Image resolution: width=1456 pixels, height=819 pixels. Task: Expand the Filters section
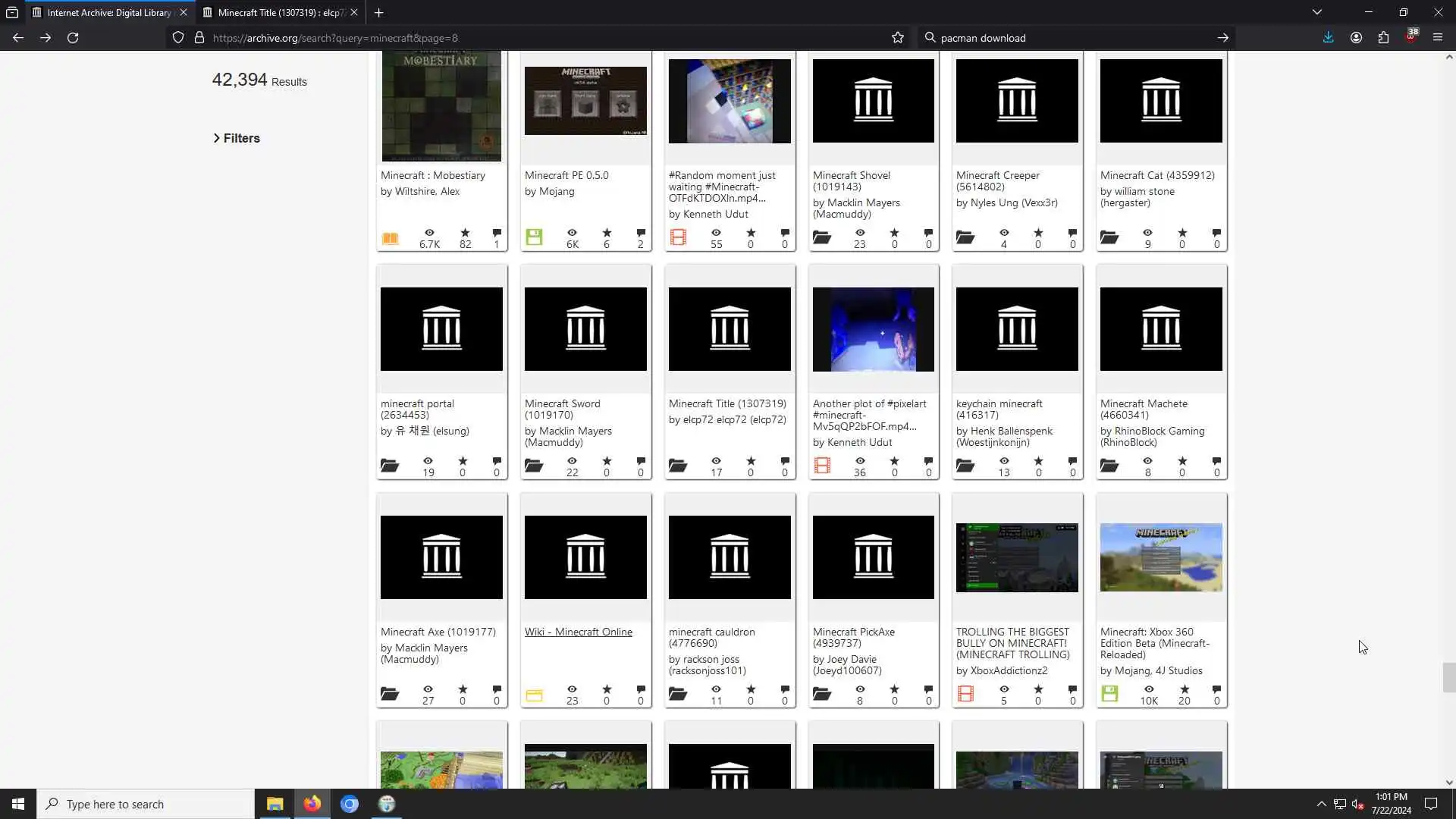pos(237,138)
